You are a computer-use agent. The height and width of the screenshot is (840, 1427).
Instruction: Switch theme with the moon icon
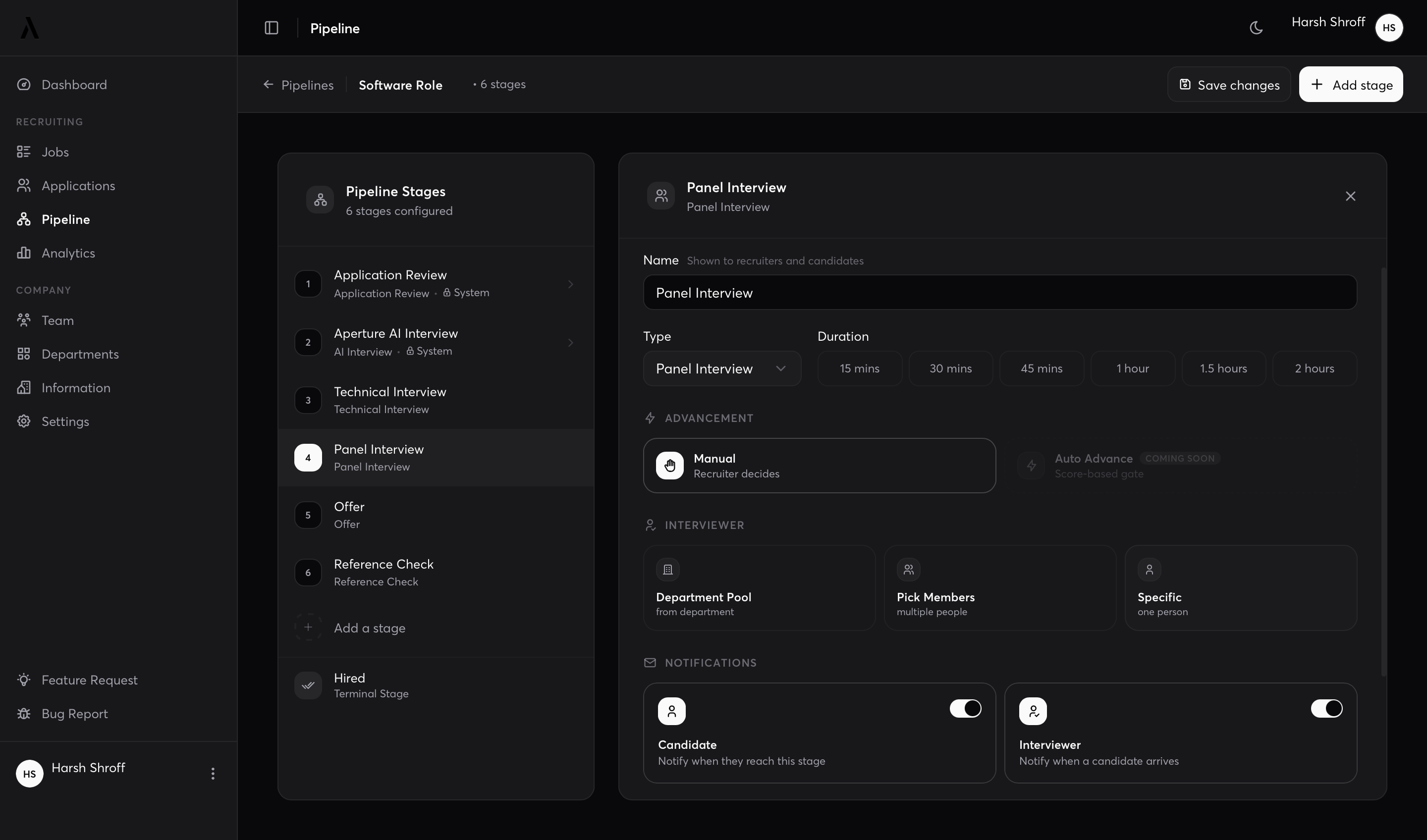pos(1256,28)
